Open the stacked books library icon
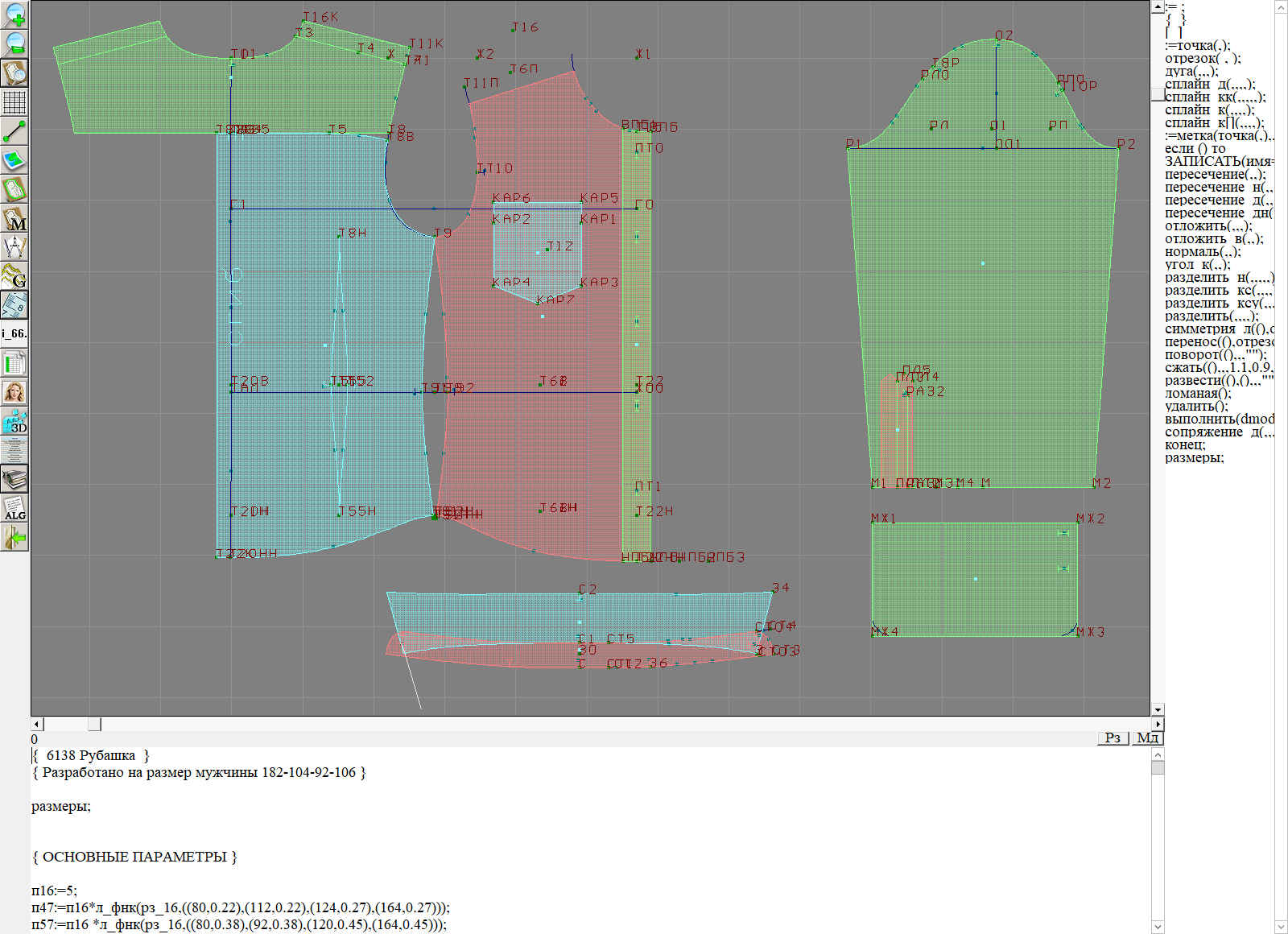Screen dimensions: 1288x934 14,479
